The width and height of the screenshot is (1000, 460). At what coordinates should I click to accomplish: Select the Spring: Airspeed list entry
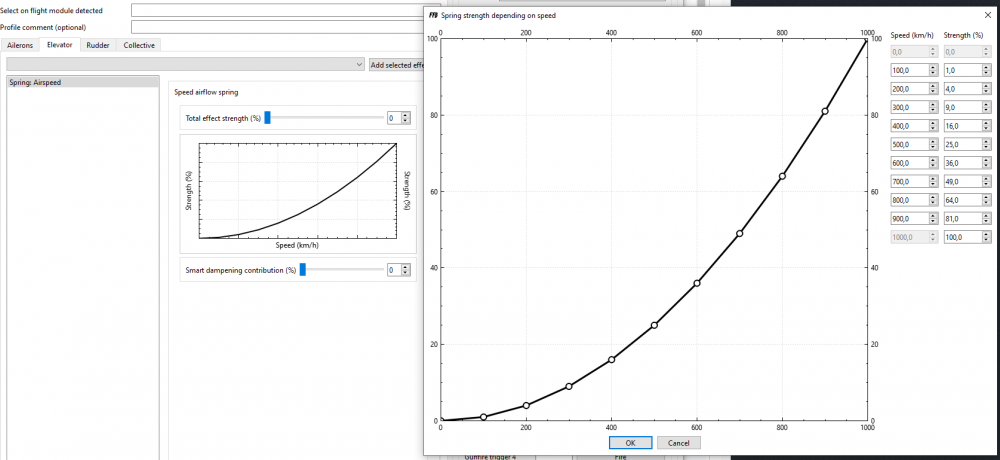click(82, 82)
